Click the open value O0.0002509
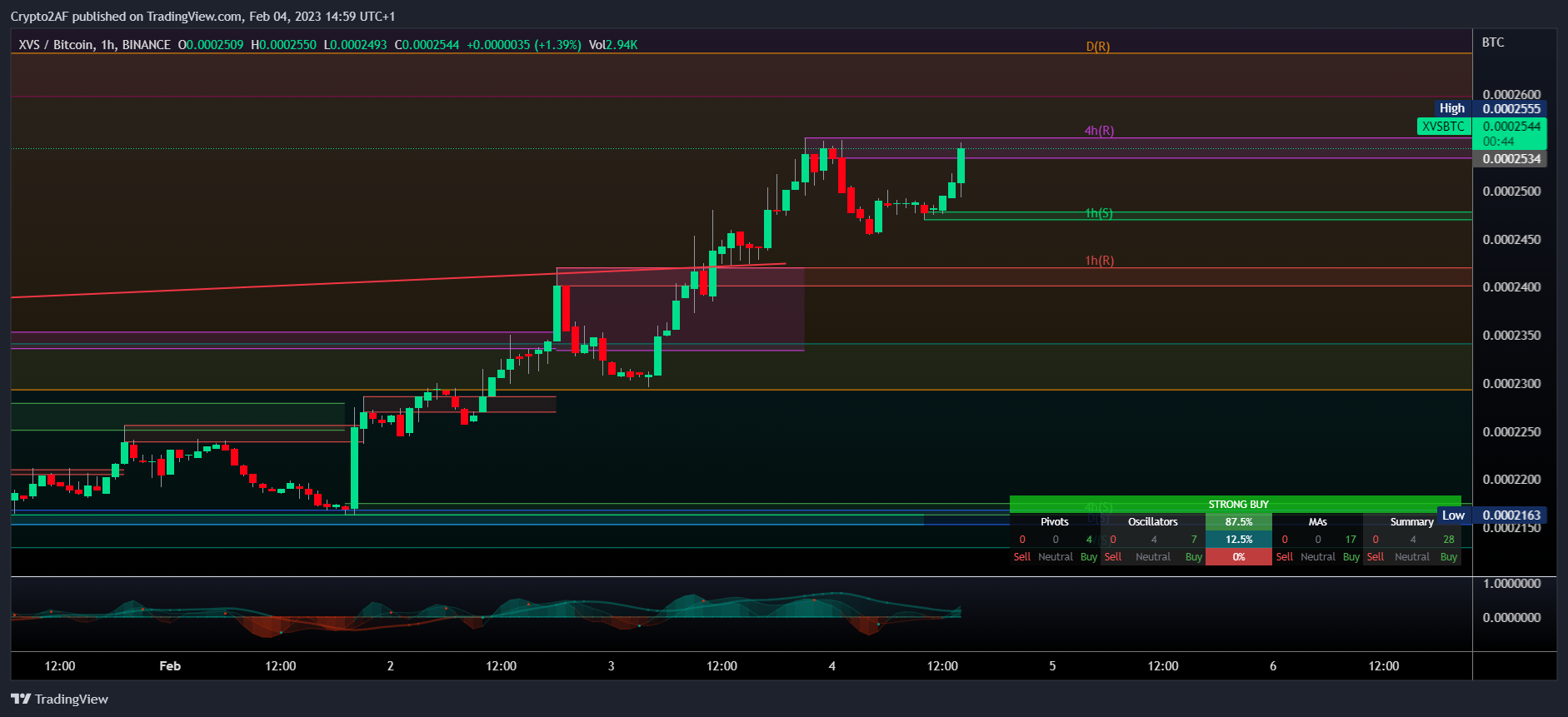Screen dimensions: 1568x717 tap(211, 45)
